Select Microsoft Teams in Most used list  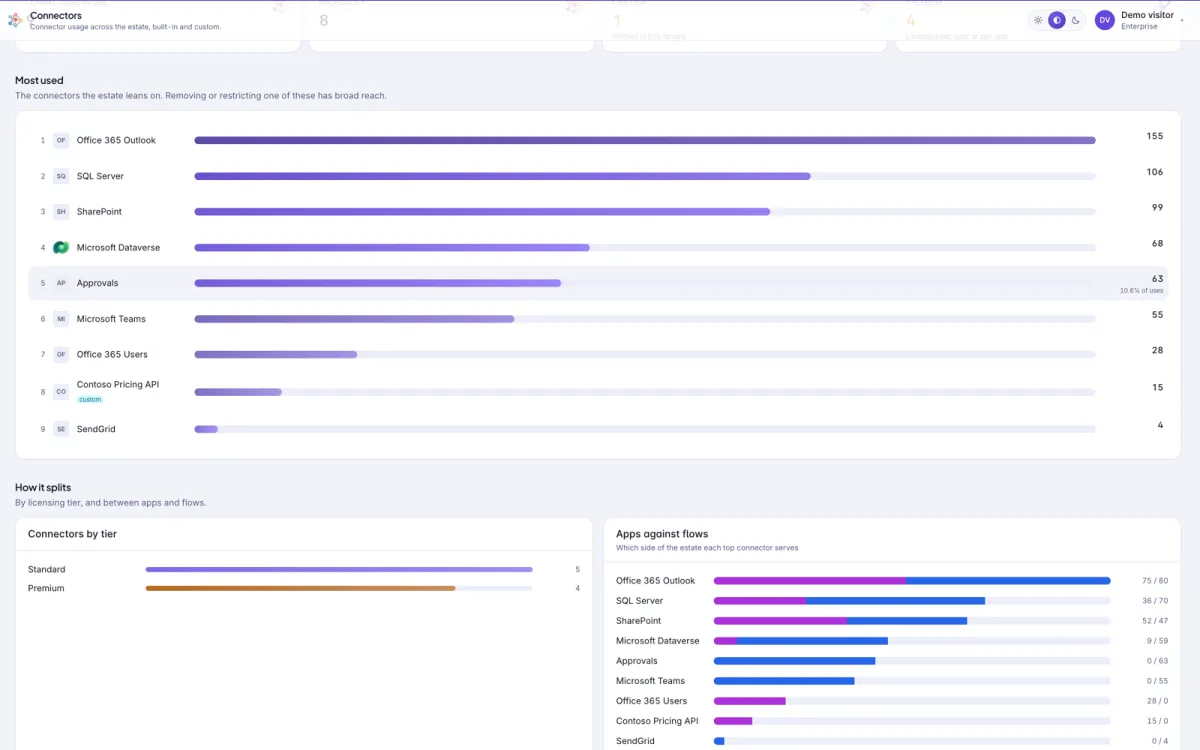click(111, 319)
